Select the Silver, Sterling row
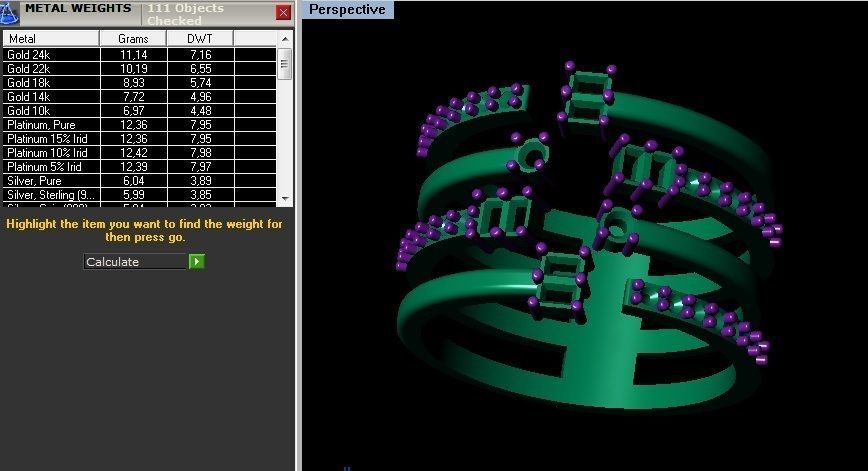 (140, 195)
